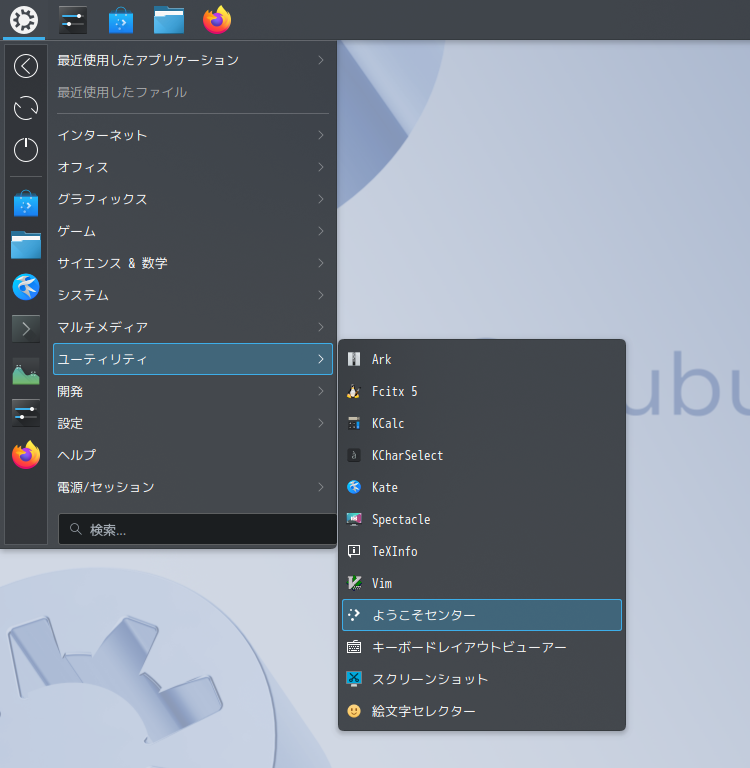This screenshot has width=750, height=768.
Task: Click the KCharSelect label text
Action: [407, 456]
